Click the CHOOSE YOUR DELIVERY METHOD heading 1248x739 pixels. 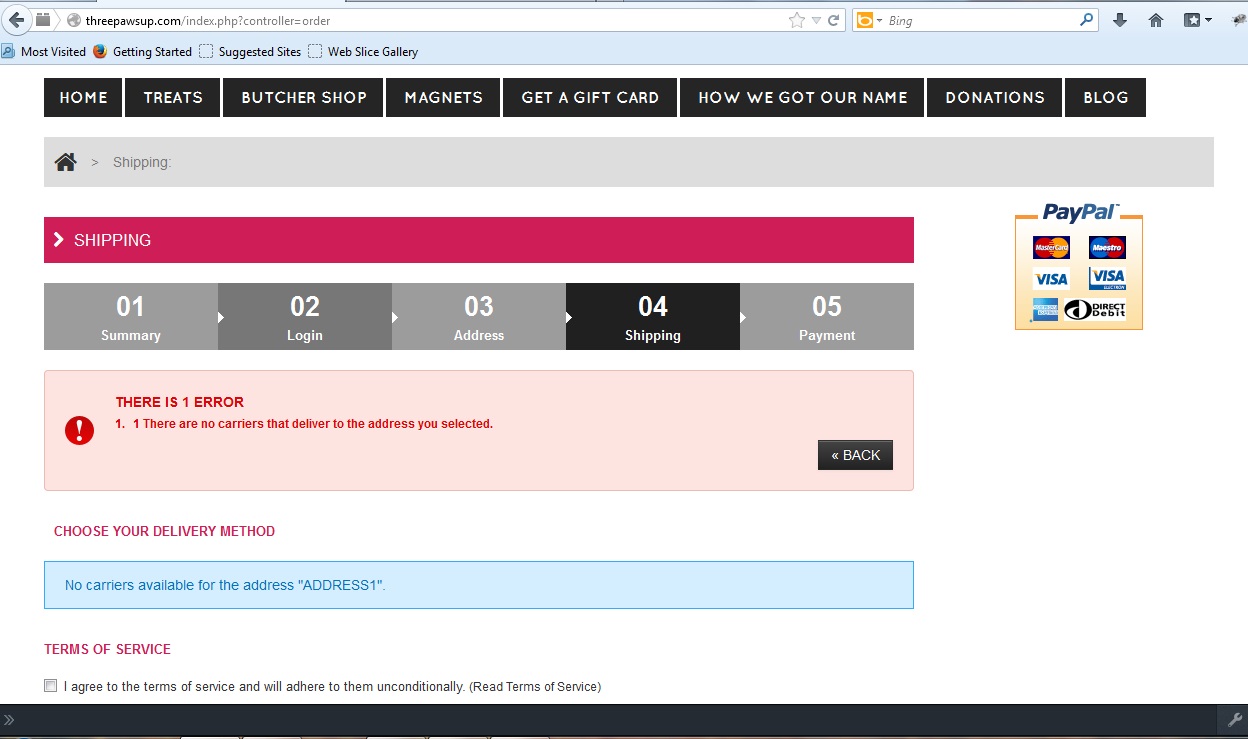[164, 531]
